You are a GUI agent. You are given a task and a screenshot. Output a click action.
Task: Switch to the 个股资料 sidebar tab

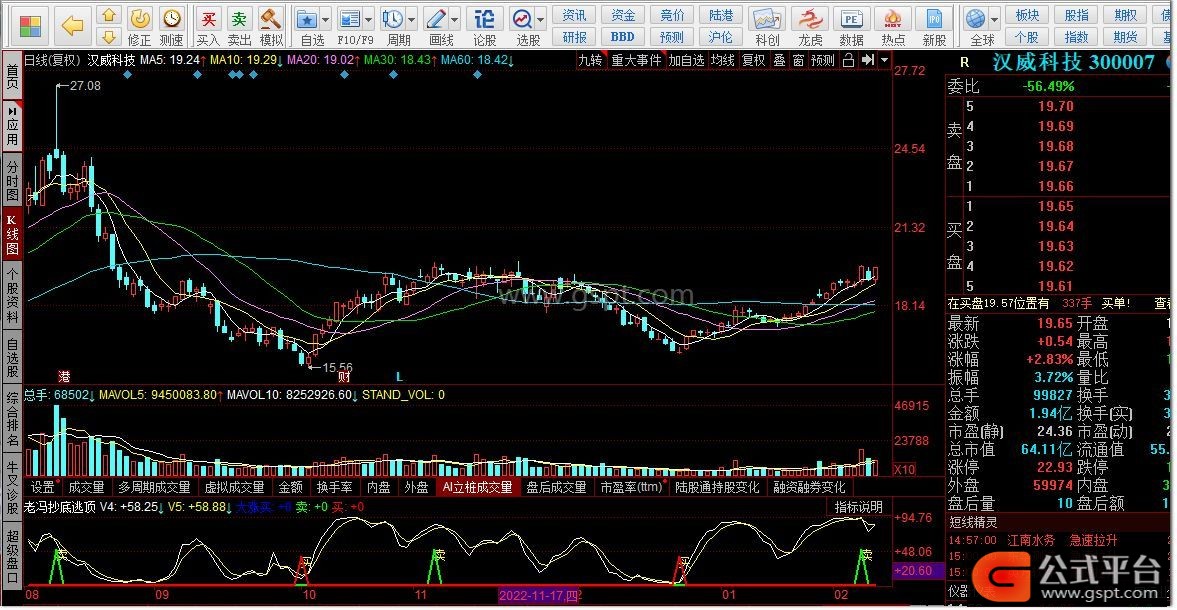12,296
